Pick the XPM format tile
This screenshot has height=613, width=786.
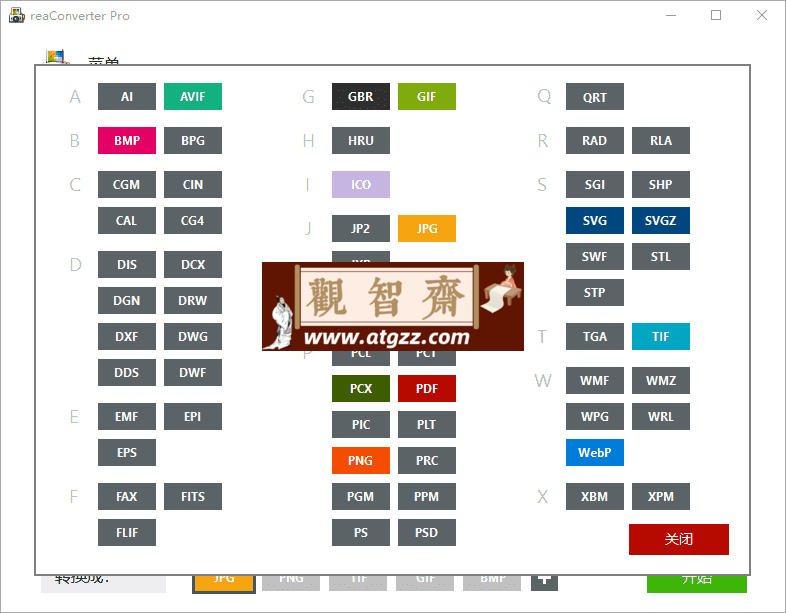point(661,497)
